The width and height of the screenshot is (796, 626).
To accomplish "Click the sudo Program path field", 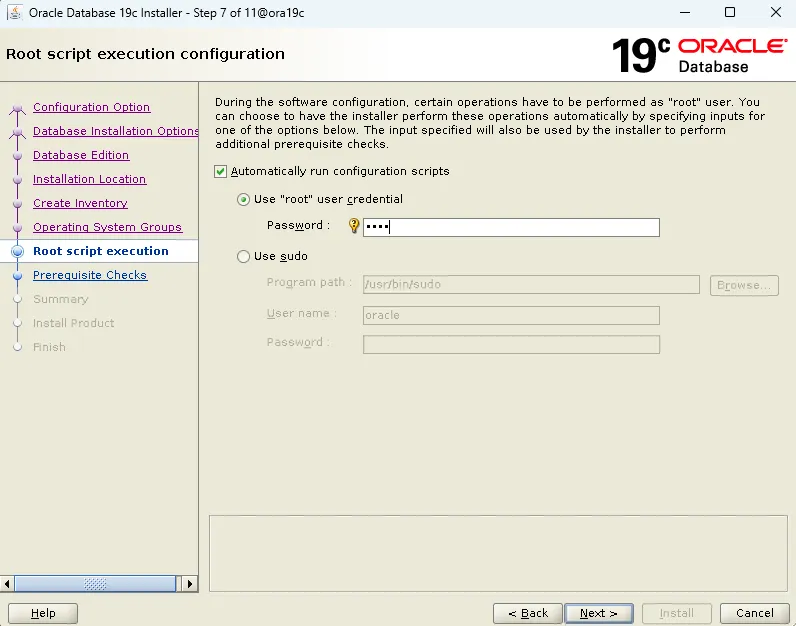I will tap(531, 284).
